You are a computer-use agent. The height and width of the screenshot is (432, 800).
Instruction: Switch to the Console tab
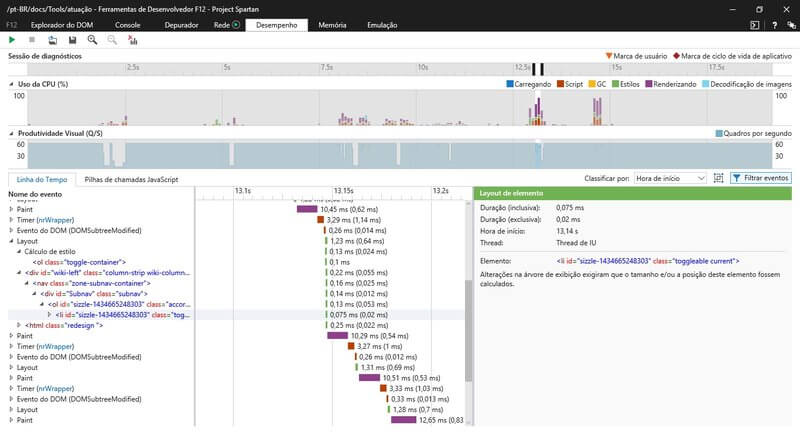point(128,25)
